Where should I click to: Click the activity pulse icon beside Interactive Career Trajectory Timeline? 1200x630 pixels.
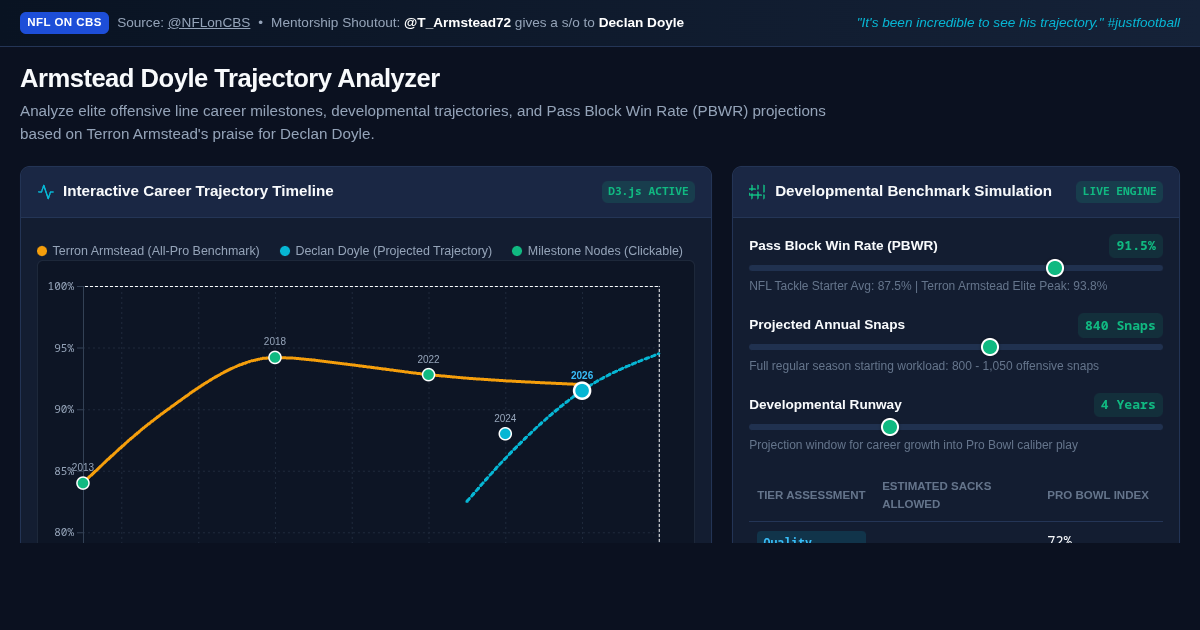point(46,192)
